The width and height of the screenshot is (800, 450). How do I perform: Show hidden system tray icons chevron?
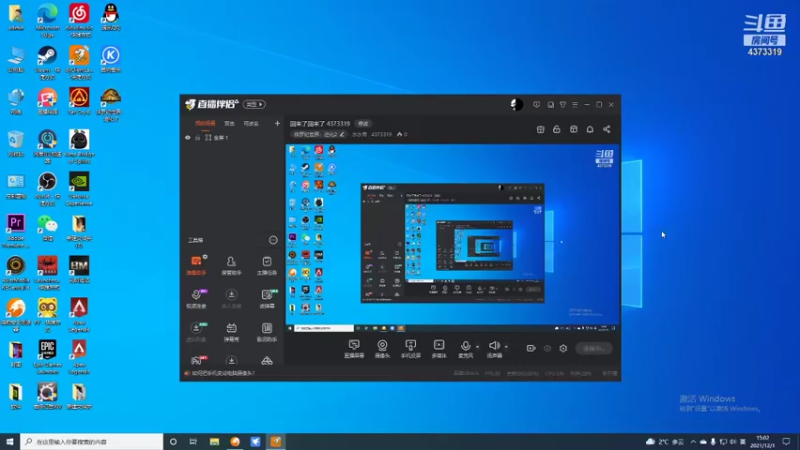[693, 442]
